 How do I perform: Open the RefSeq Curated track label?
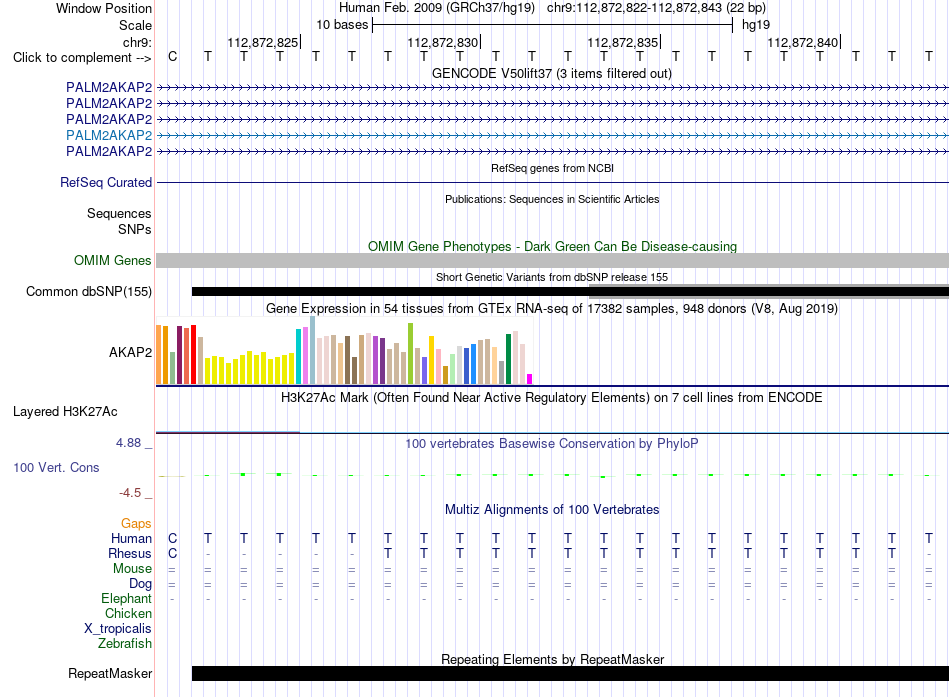coord(106,182)
